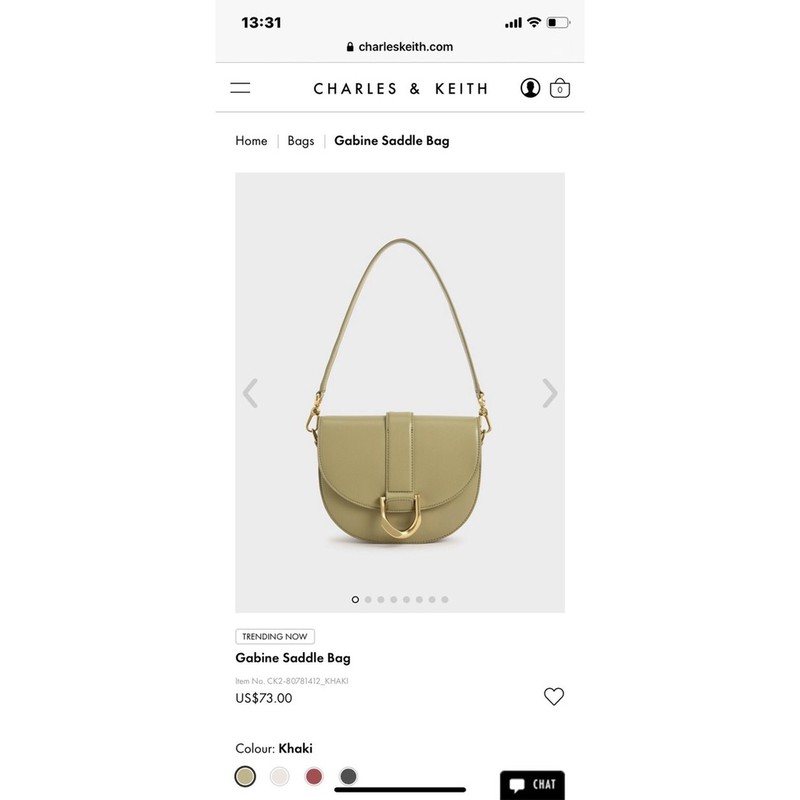Select the cream colour swatch
This screenshot has height=800, width=800.
tap(279, 776)
